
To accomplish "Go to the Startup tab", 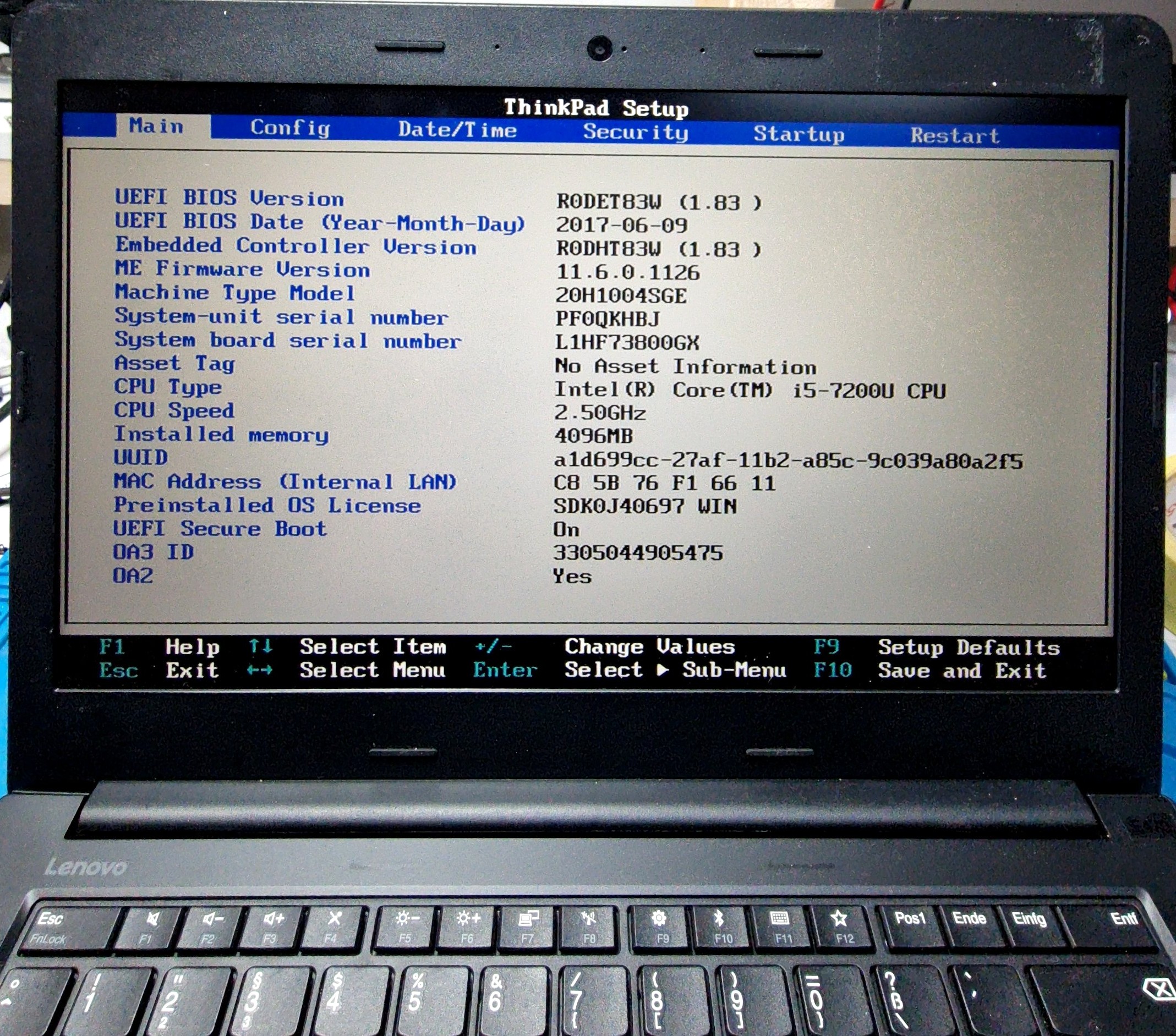I will click(799, 134).
